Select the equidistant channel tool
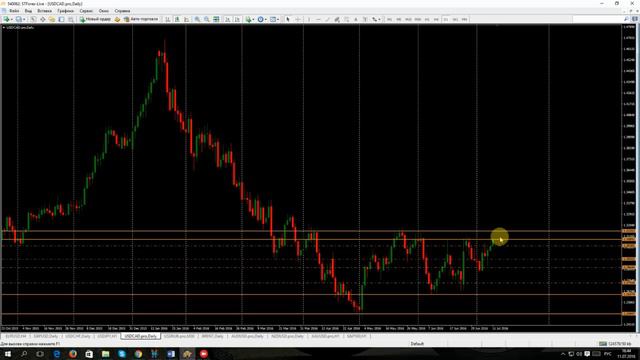The height and width of the screenshot is (360, 640). [337, 19]
